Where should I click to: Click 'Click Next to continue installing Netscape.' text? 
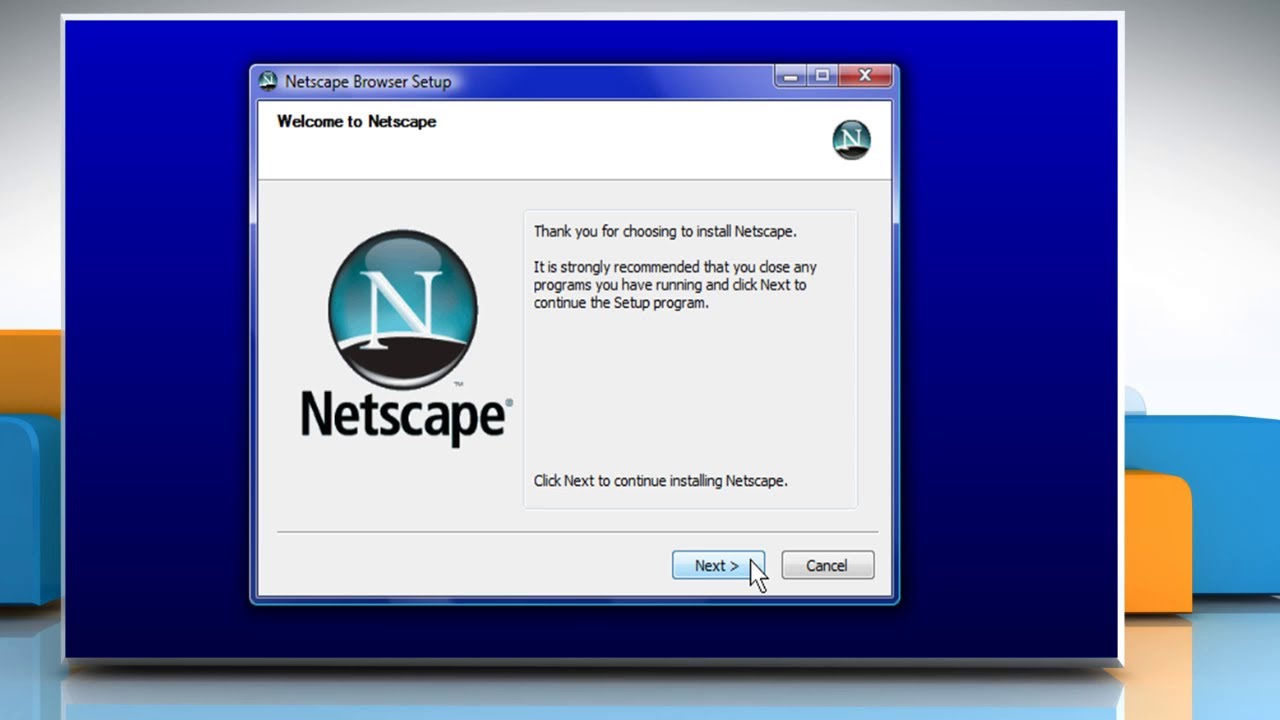click(661, 481)
